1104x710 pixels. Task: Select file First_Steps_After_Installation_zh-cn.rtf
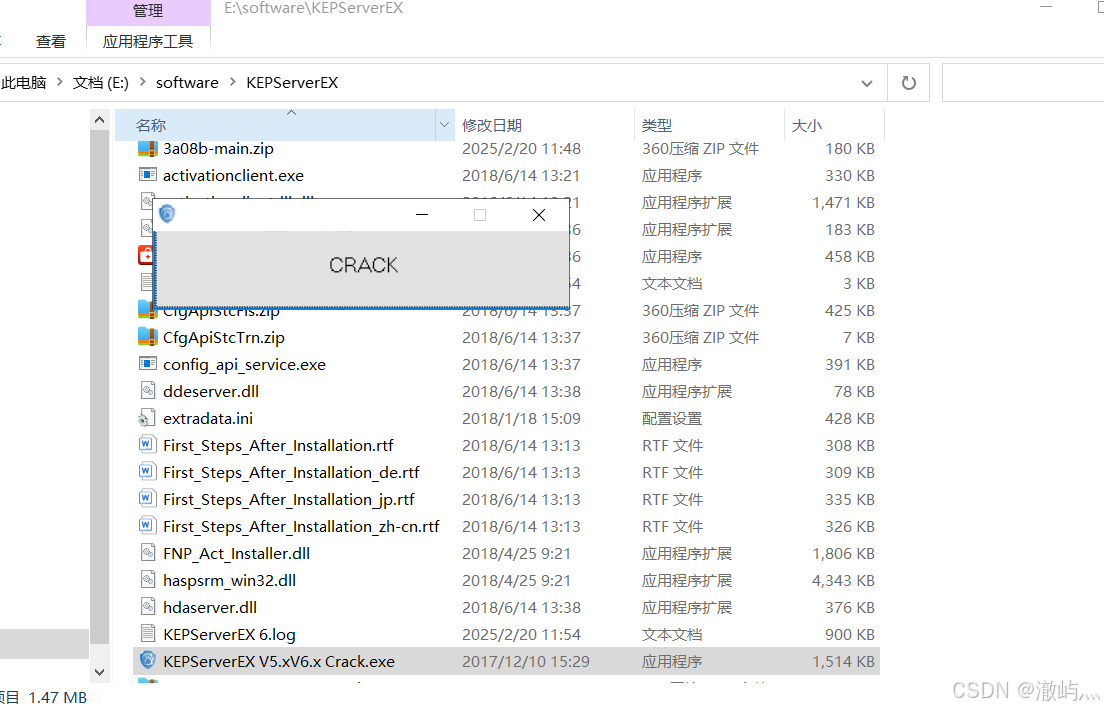coord(301,526)
